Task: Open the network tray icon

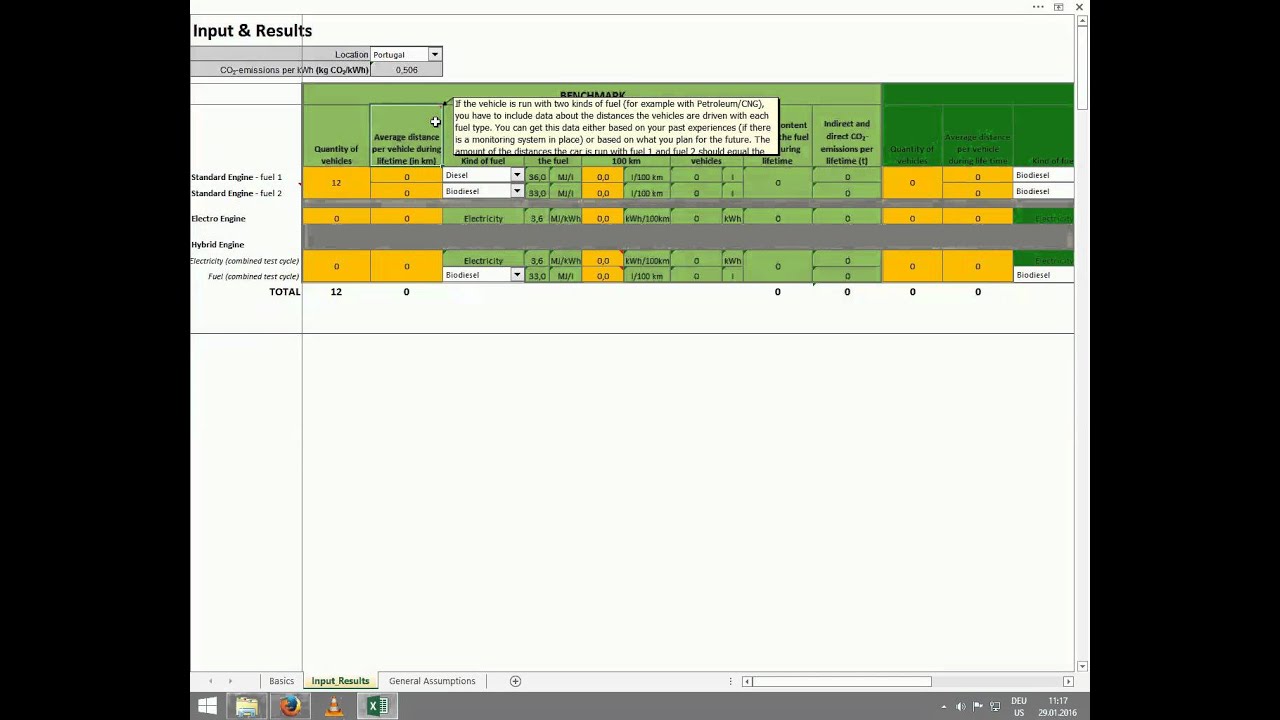Action: [x=994, y=707]
